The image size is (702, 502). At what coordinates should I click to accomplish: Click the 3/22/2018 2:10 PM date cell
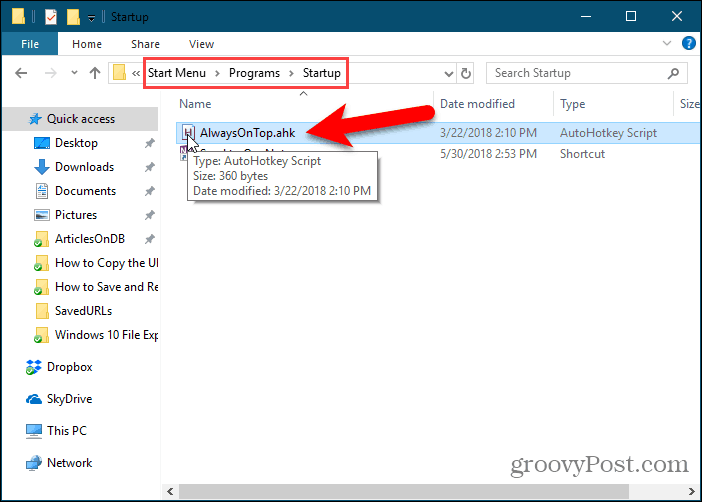(488, 133)
